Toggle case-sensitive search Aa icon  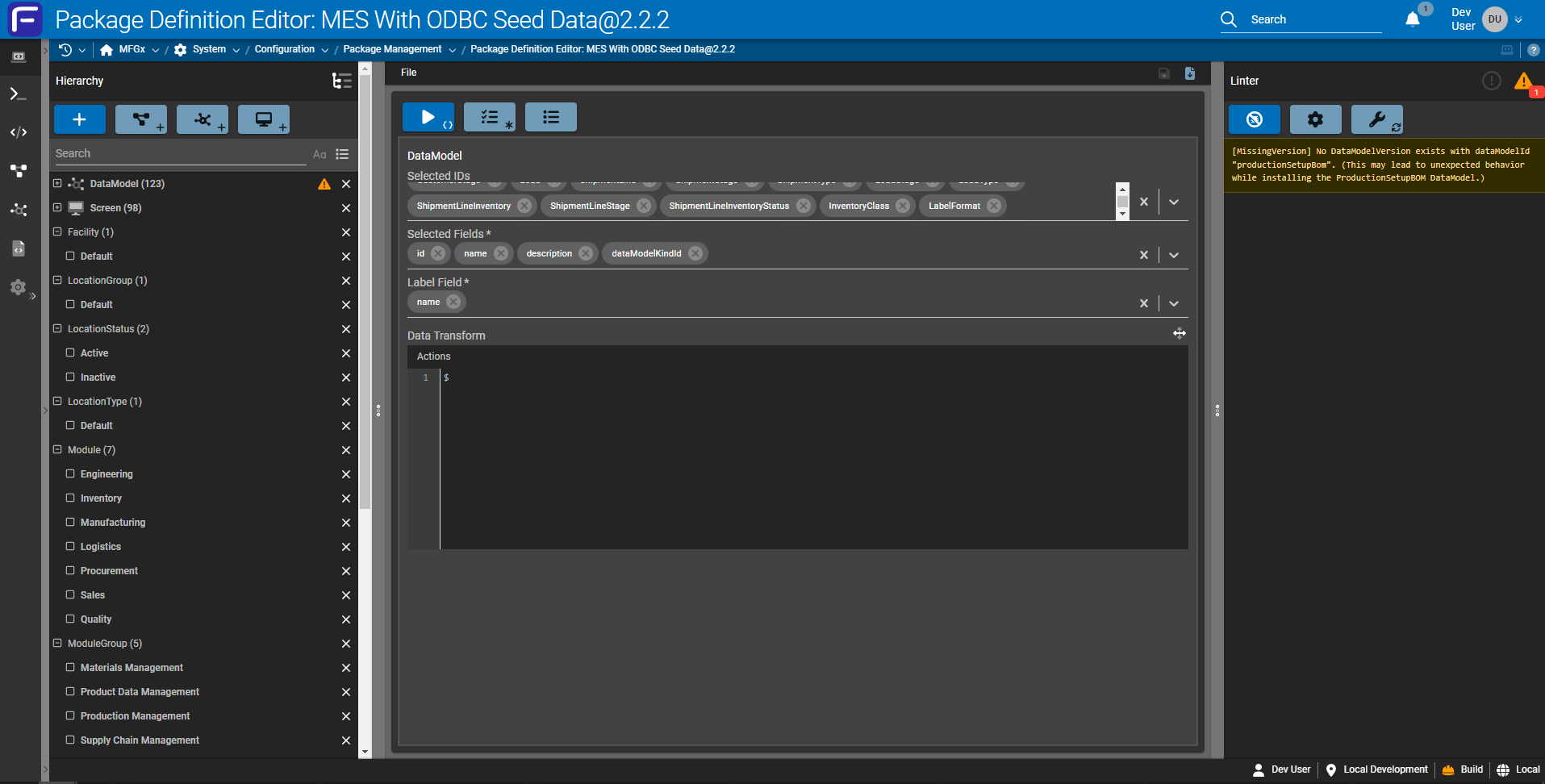tap(319, 154)
